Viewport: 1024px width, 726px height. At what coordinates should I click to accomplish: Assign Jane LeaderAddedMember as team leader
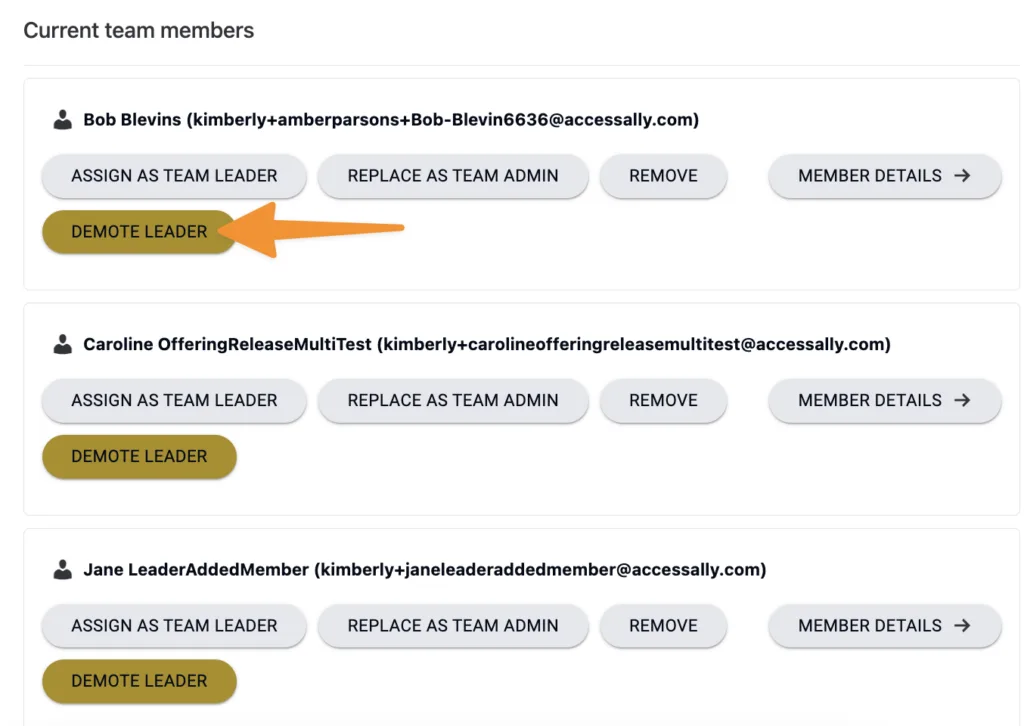[x=174, y=626]
